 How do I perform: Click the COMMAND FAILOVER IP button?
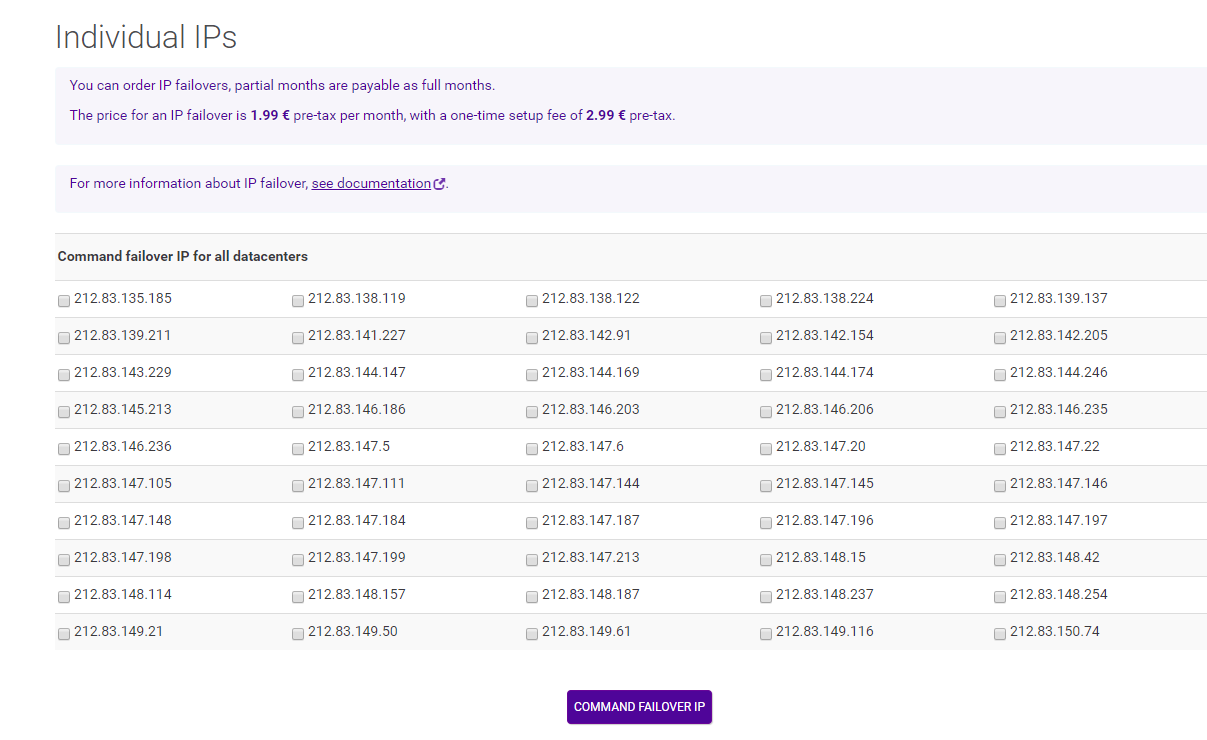tap(639, 707)
